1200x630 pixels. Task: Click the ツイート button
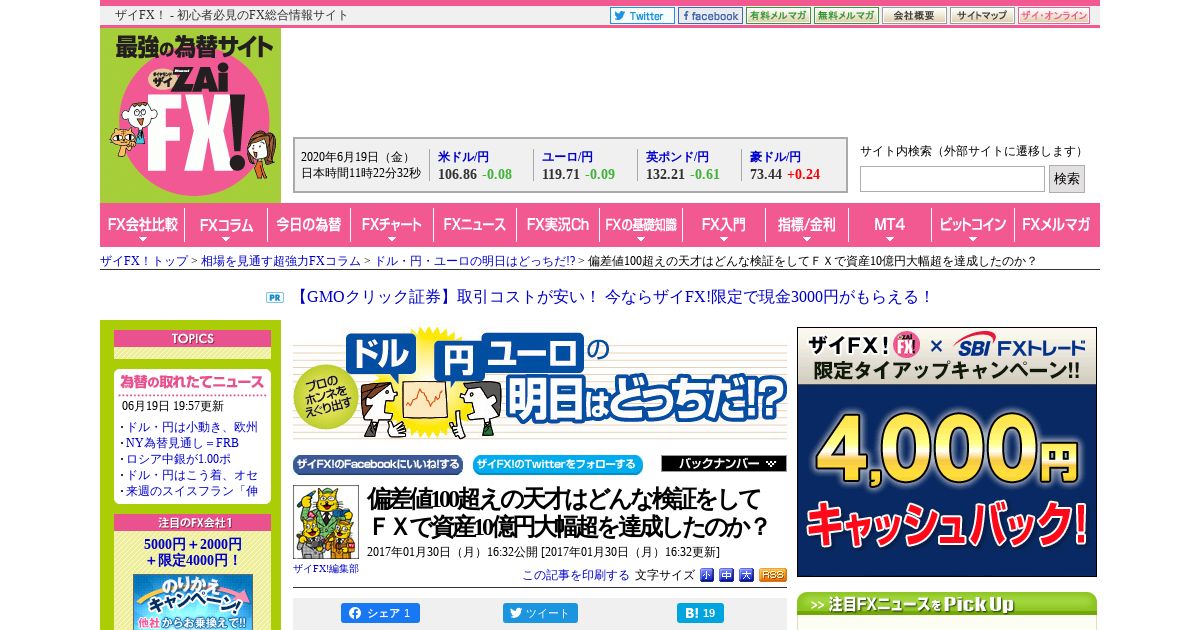click(x=540, y=613)
